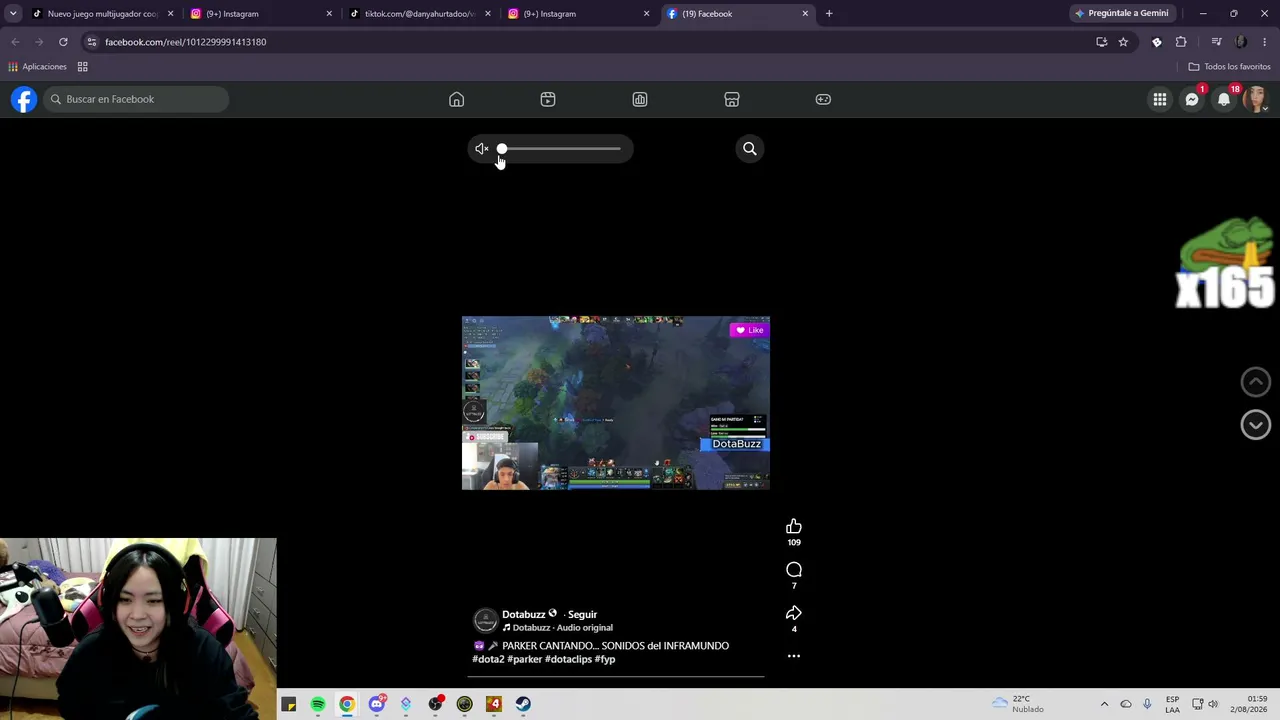Open OBS Studio from the taskbar
This screenshot has height=720, width=1280.
point(435,704)
